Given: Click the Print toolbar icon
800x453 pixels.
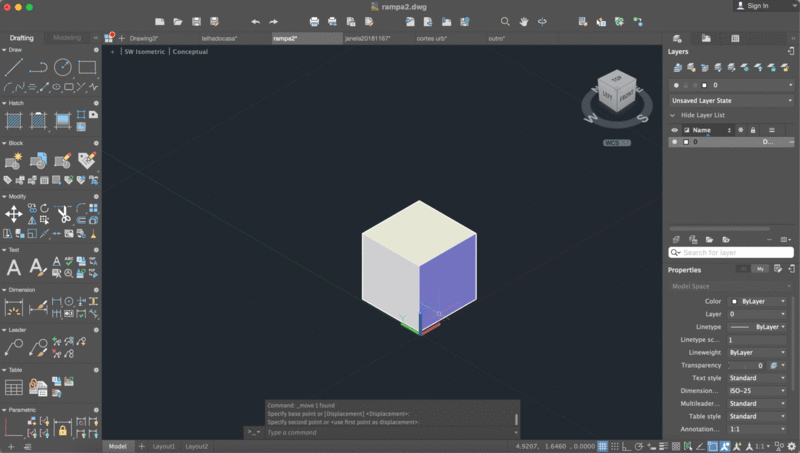Looking at the screenshot, I should pyautogui.click(x=314, y=21).
